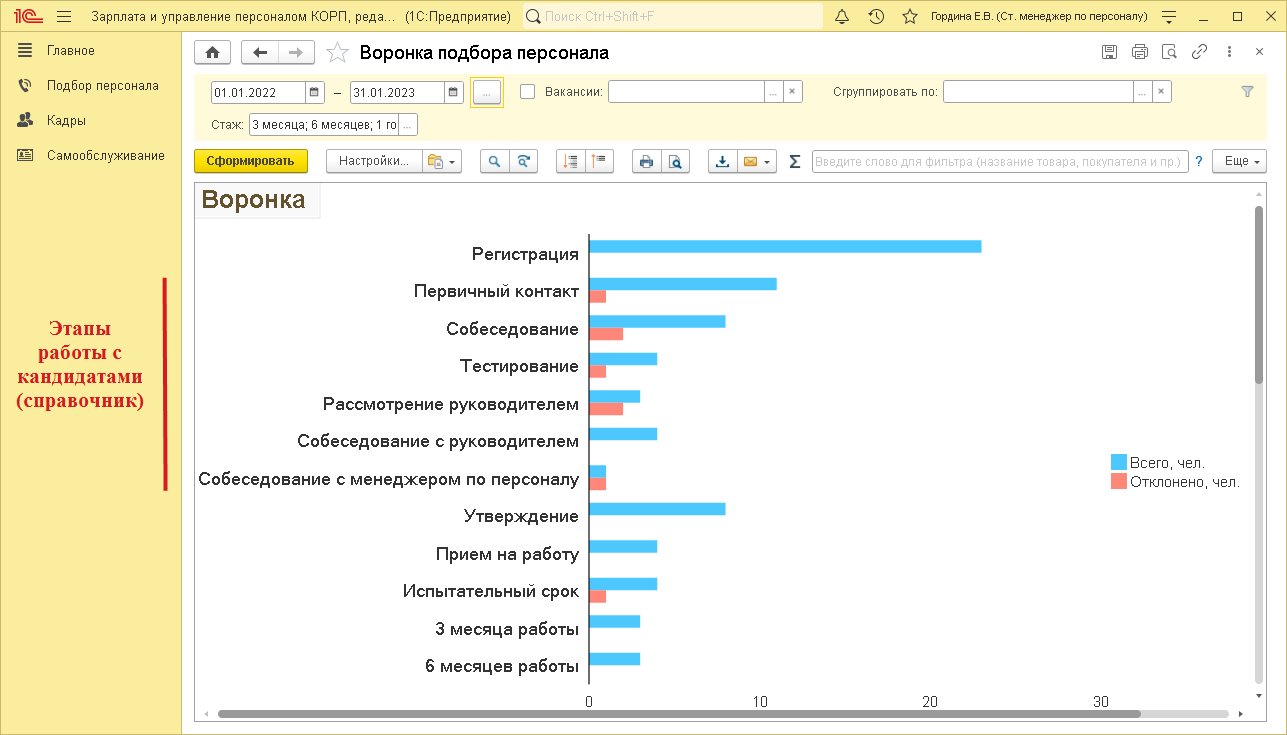Click blue Регистрация bar in chart

pyautogui.click(x=785, y=247)
